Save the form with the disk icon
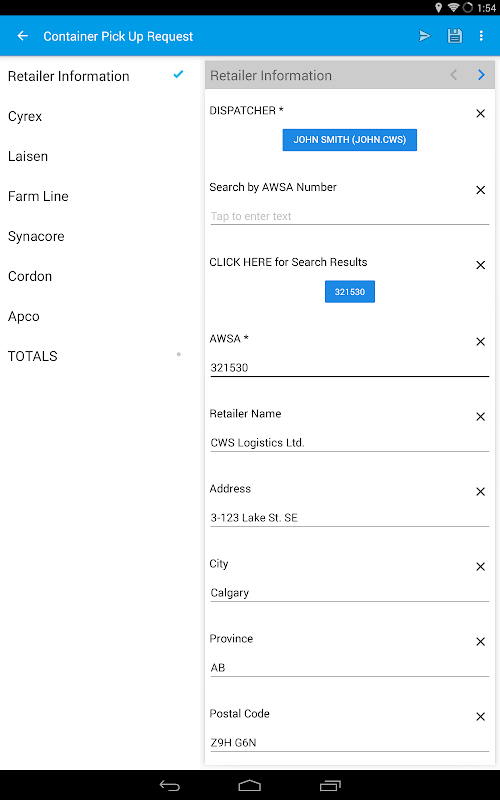This screenshot has height=800, width=500. tap(454, 36)
